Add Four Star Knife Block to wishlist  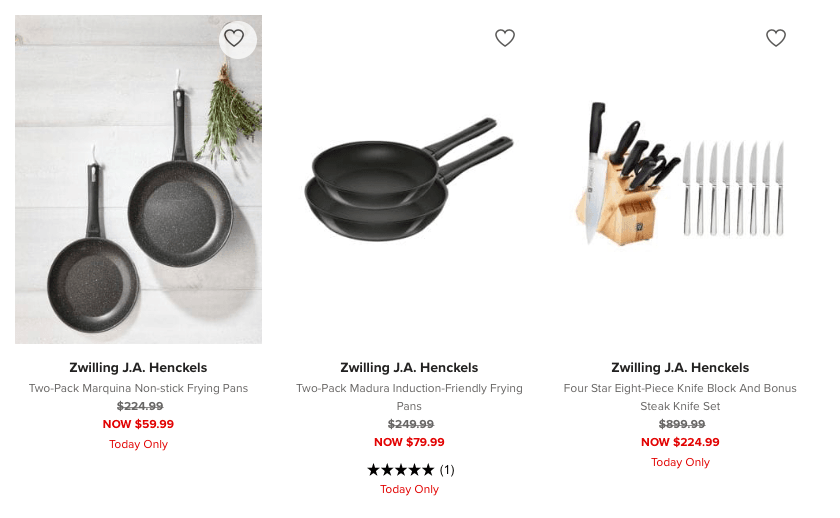(x=776, y=38)
